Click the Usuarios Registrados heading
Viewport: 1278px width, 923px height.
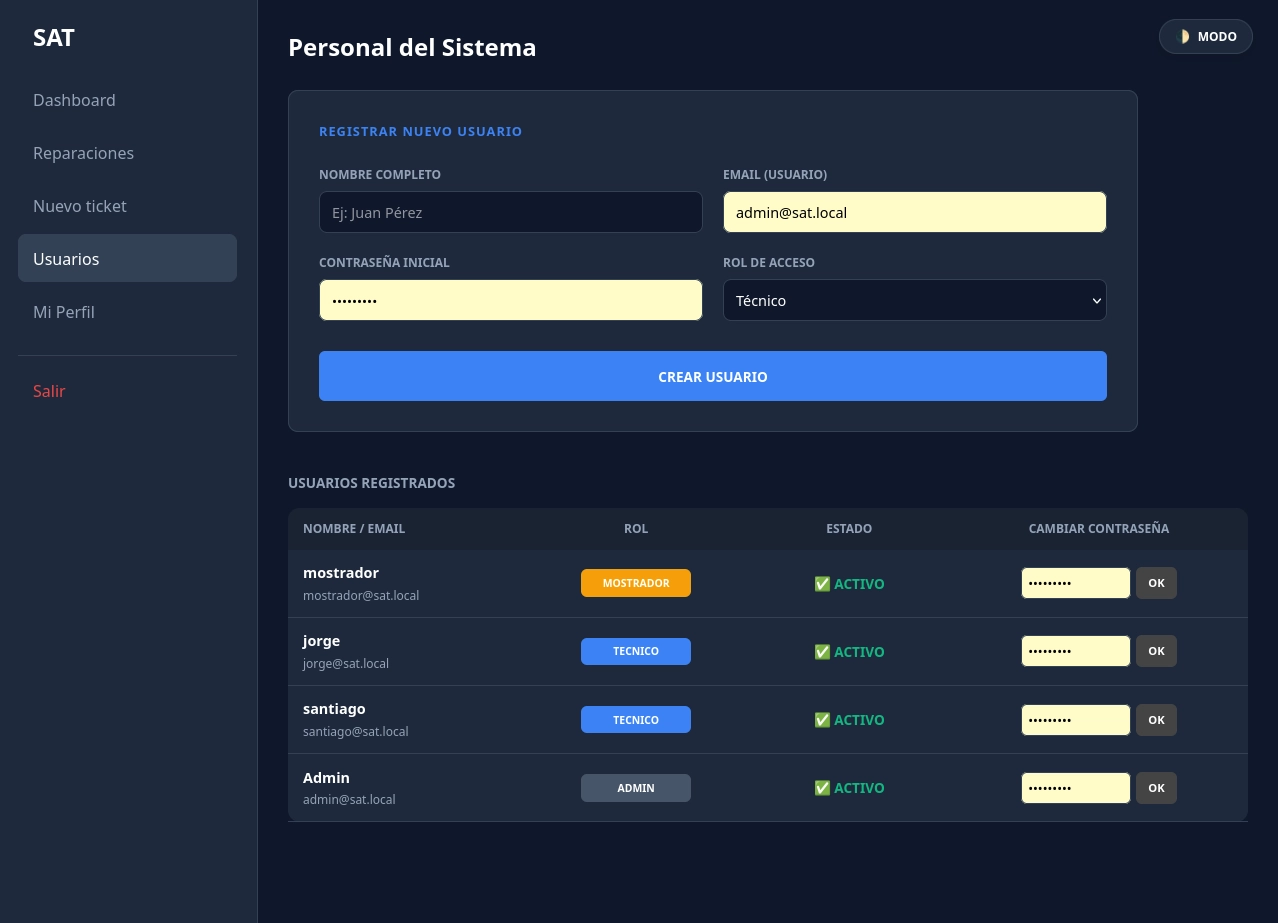tap(371, 483)
